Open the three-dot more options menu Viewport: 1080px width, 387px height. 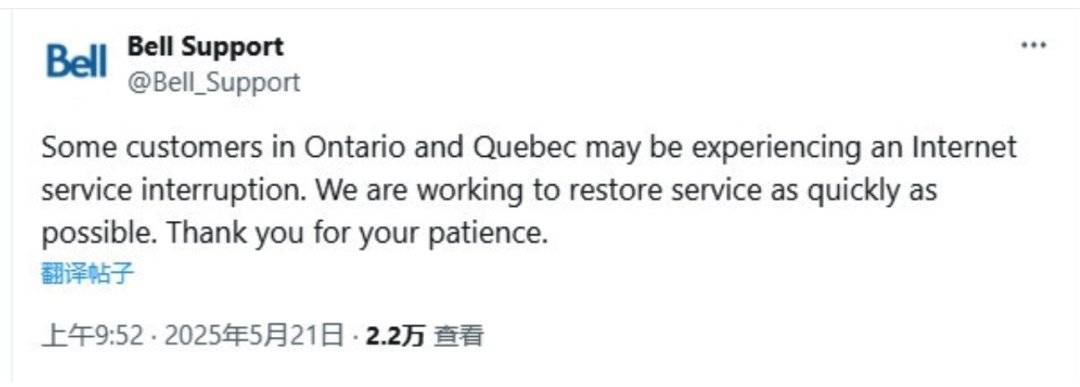(x=1033, y=45)
